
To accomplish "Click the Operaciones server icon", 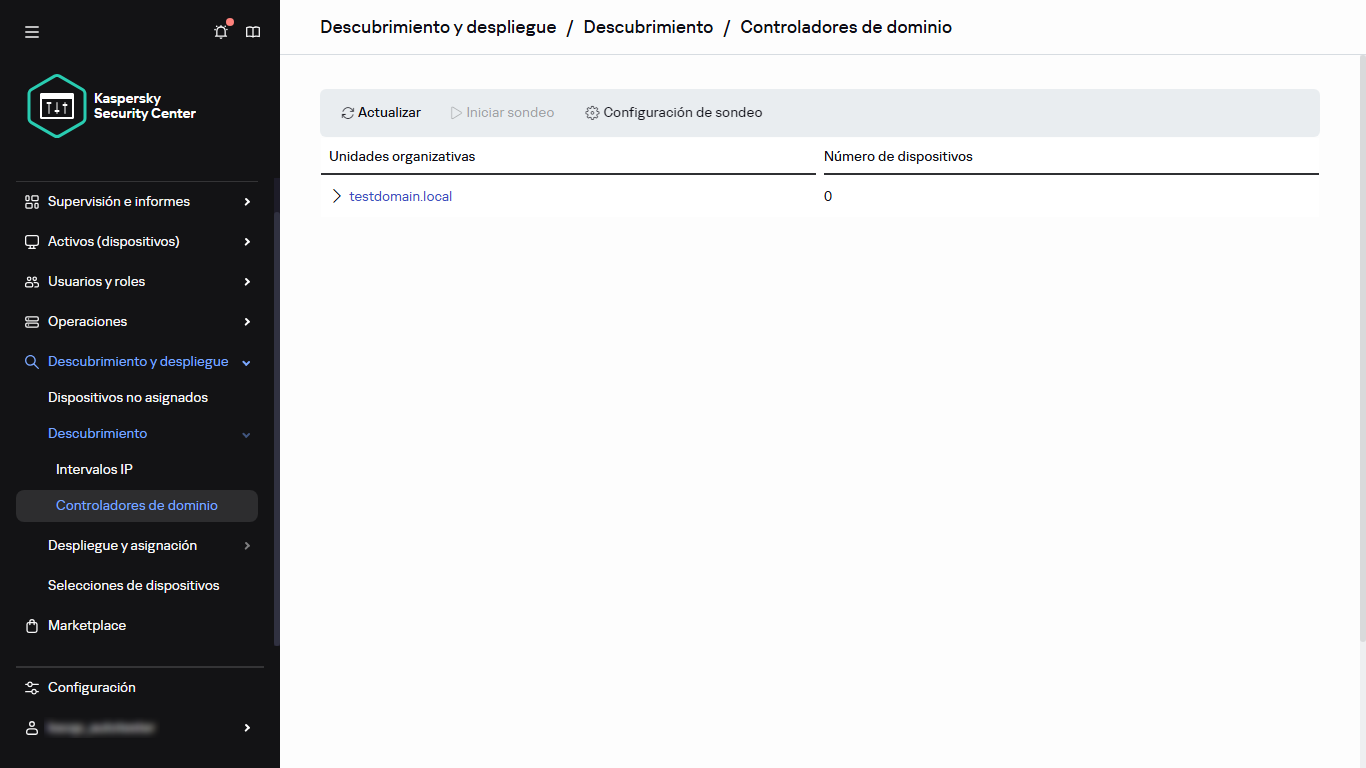I will (32, 322).
